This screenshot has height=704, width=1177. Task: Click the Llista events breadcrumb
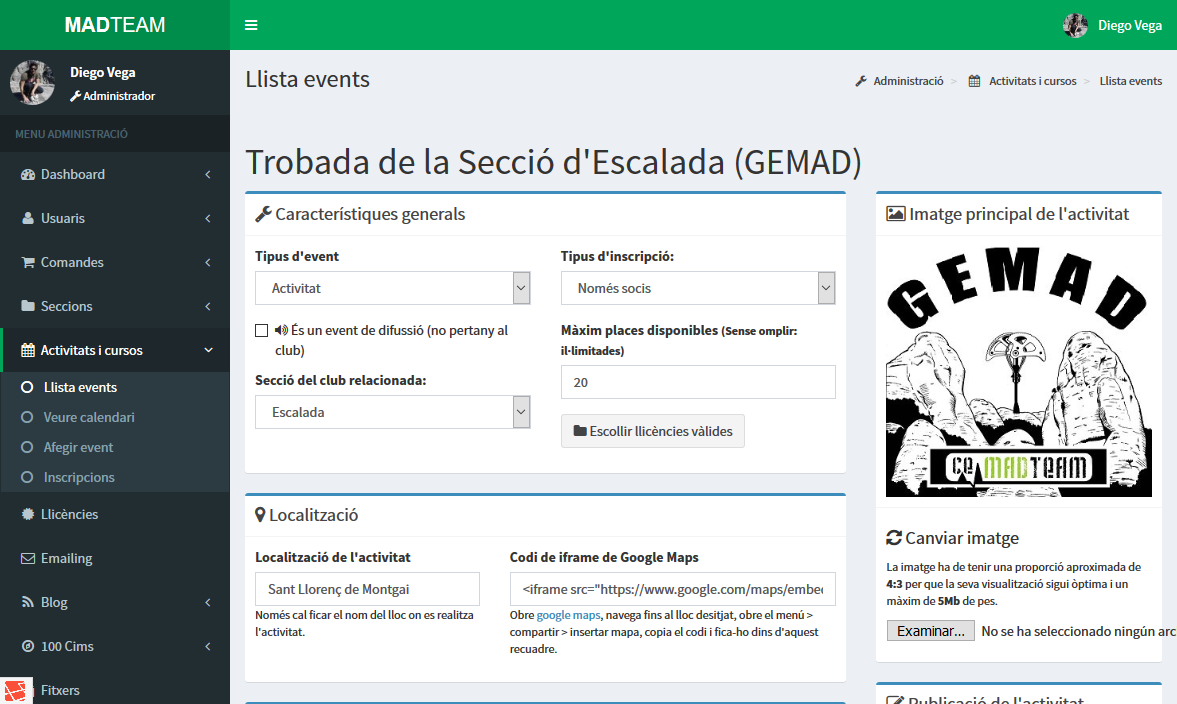click(1130, 81)
